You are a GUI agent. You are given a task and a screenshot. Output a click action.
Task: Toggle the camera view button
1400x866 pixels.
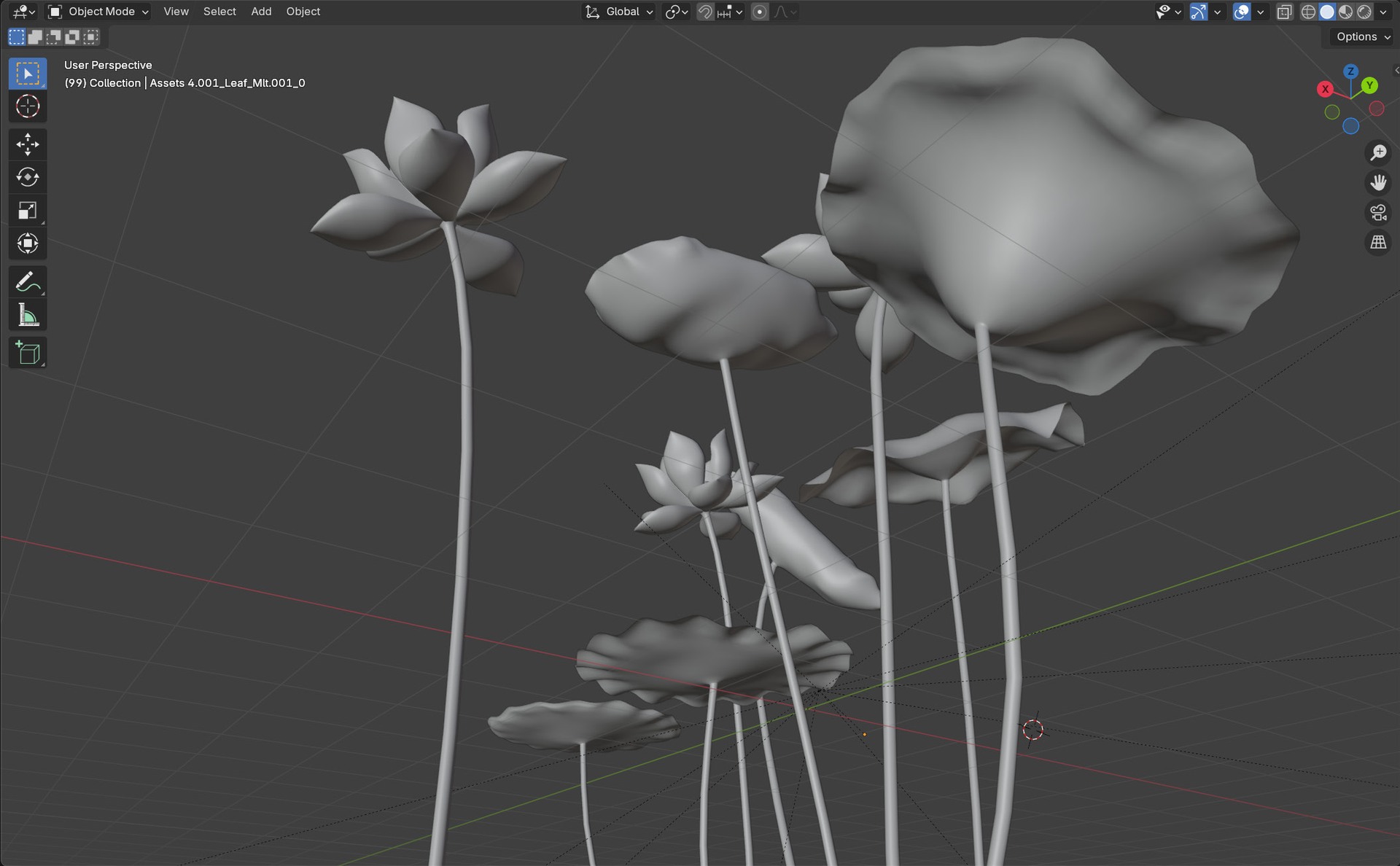[1378, 213]
